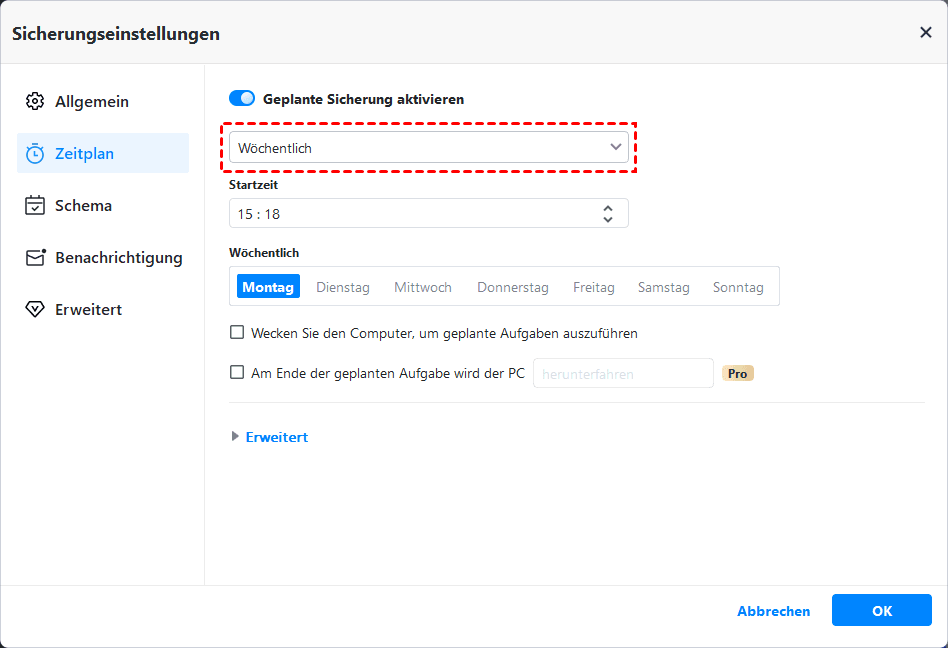
Task: Select Freitag as backup day
Action: (x=594, y=287)
